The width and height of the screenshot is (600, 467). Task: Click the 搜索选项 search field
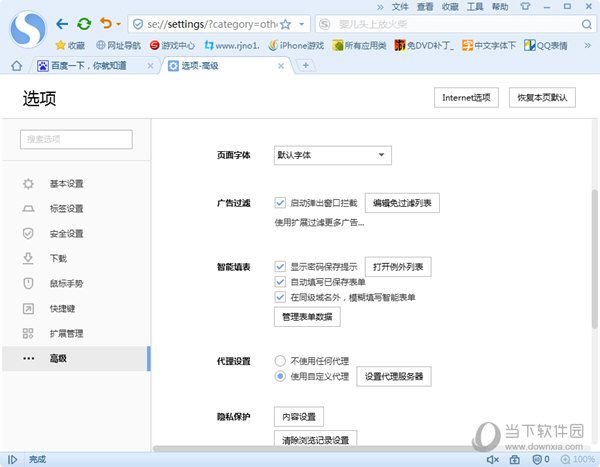click(76, 139)
